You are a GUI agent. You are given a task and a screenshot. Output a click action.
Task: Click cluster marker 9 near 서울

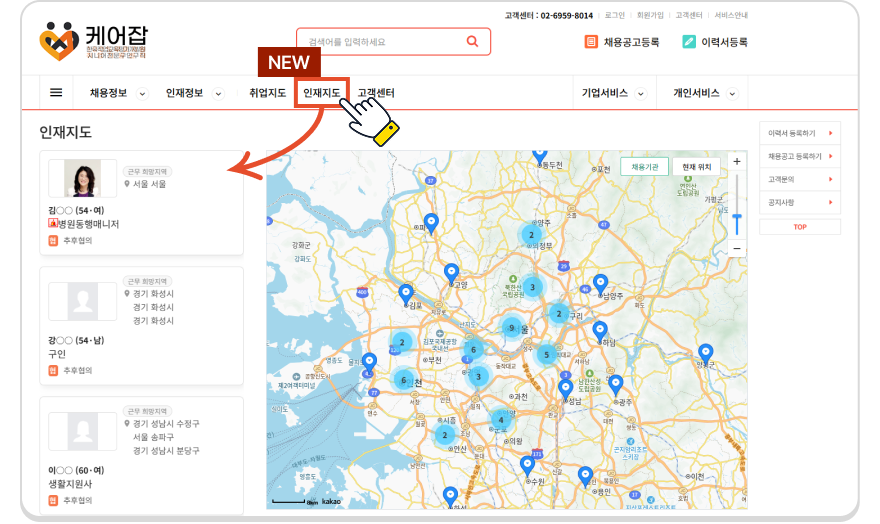[511, 328]
